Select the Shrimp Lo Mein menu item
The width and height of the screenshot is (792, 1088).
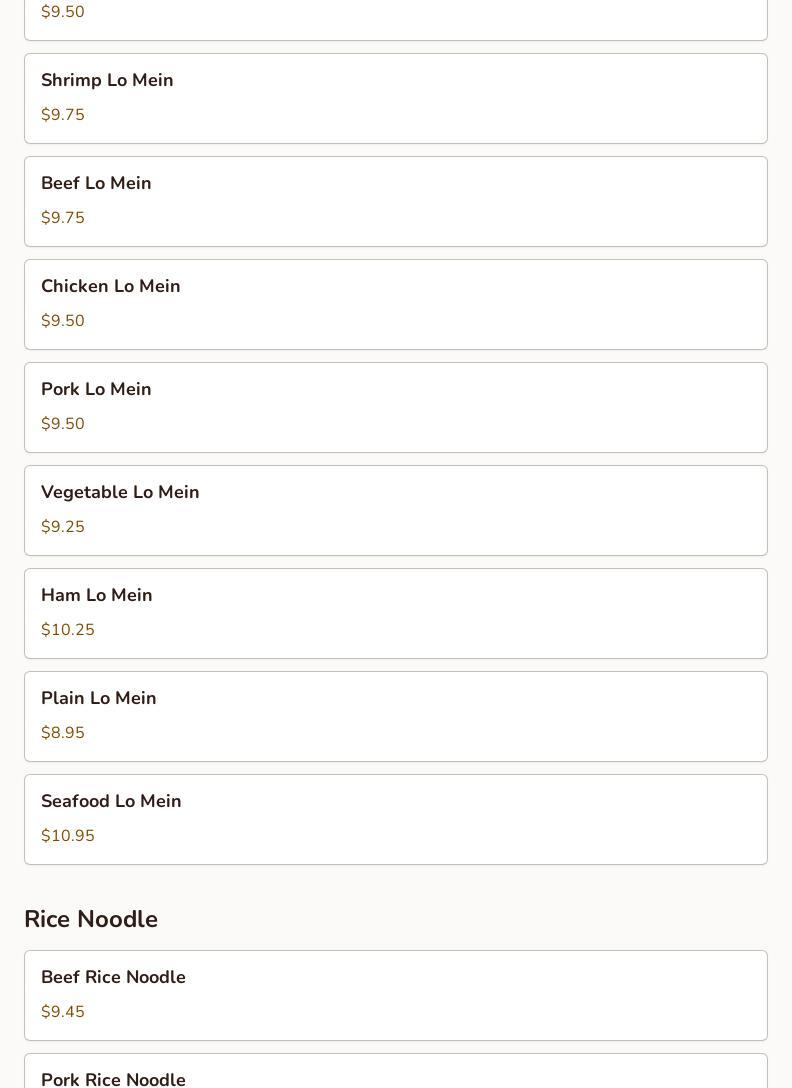coord(107,80)
